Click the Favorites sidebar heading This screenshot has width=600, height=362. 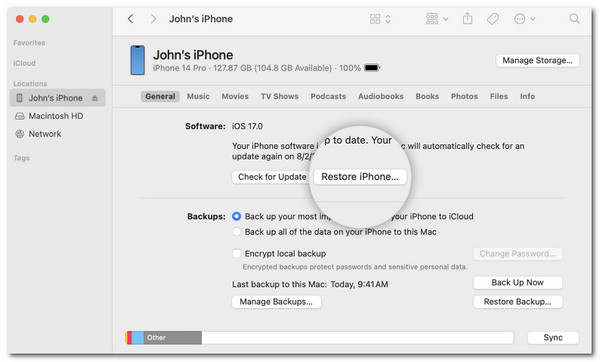[29, 43]
